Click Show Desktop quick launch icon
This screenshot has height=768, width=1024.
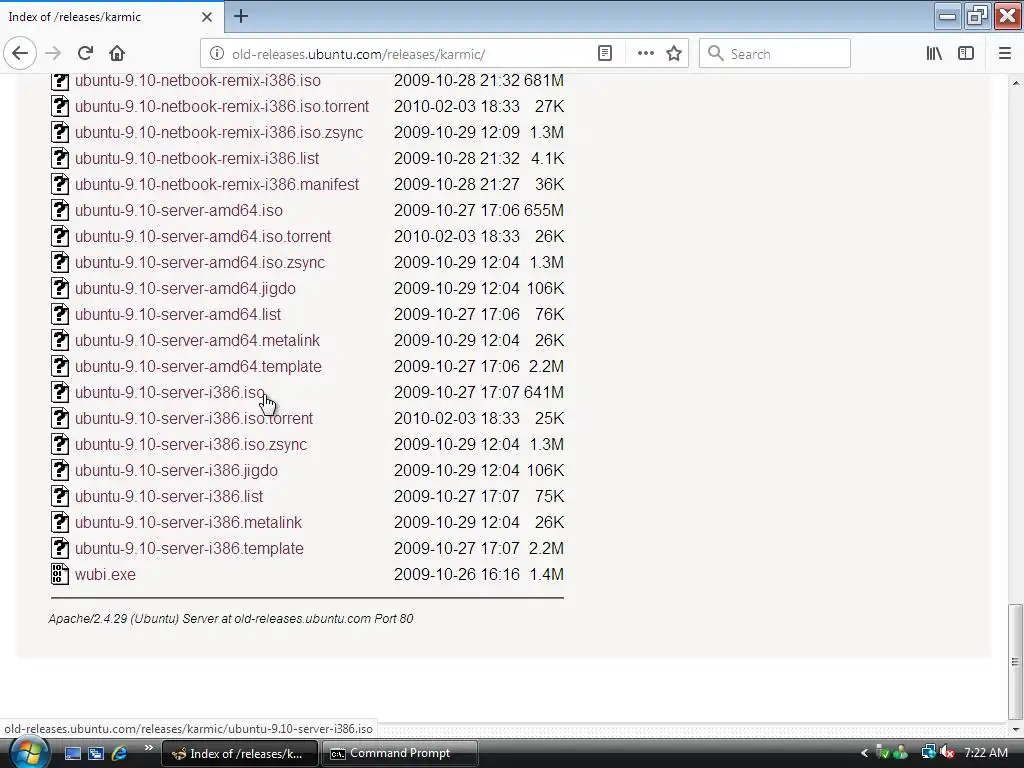72,753
